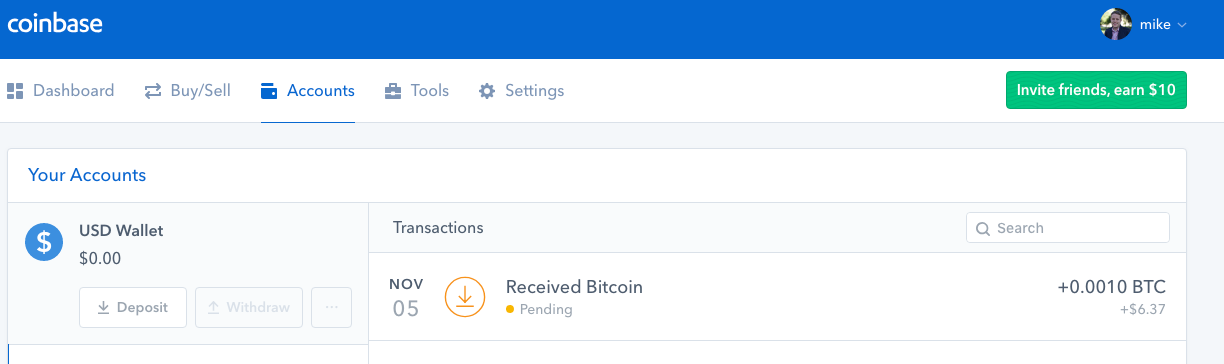
Task: Click the Dashboard grid icon
Action: click(15, 91)
